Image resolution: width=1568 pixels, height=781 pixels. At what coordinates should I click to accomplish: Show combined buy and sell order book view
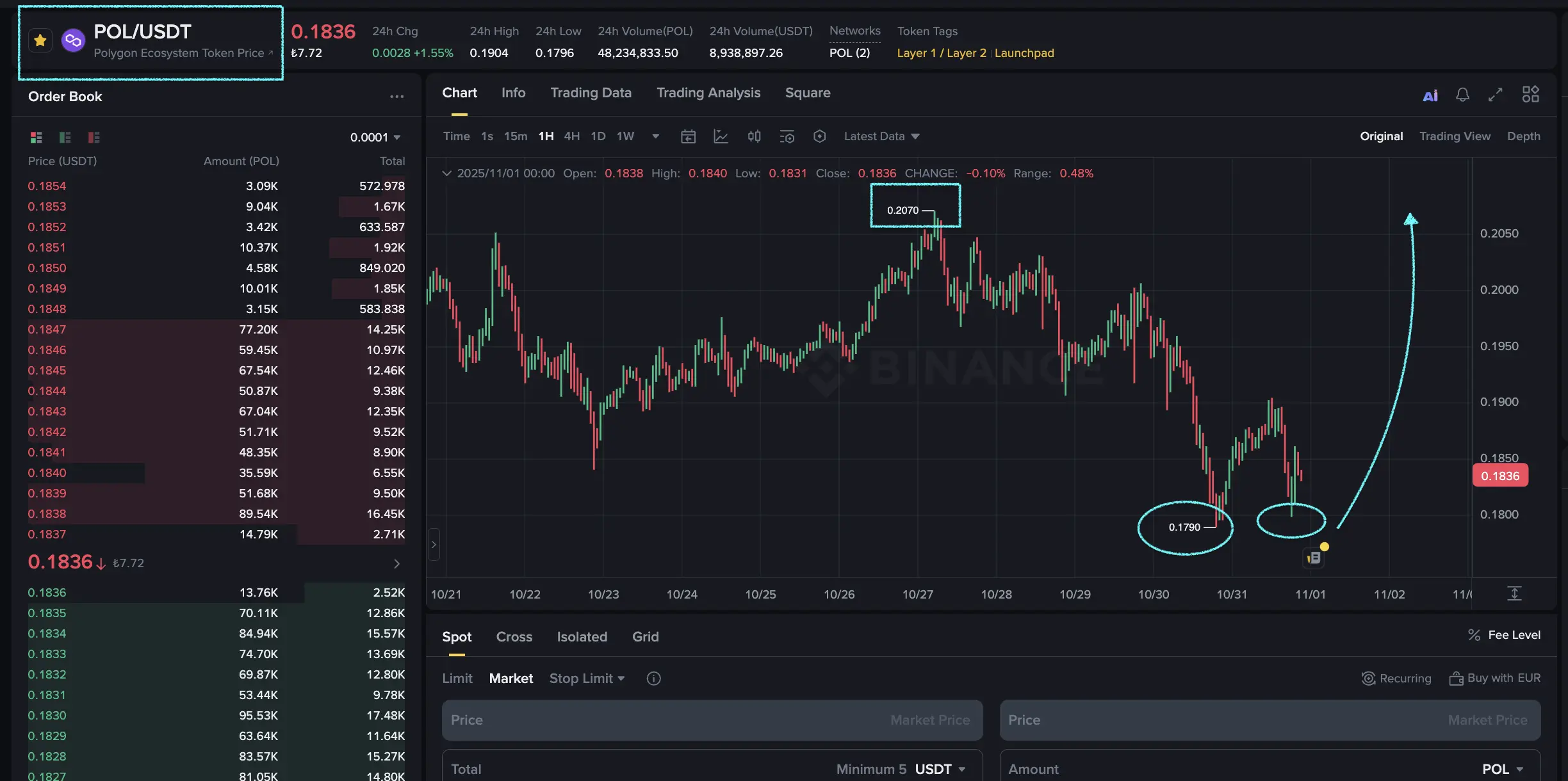(36, 137)
